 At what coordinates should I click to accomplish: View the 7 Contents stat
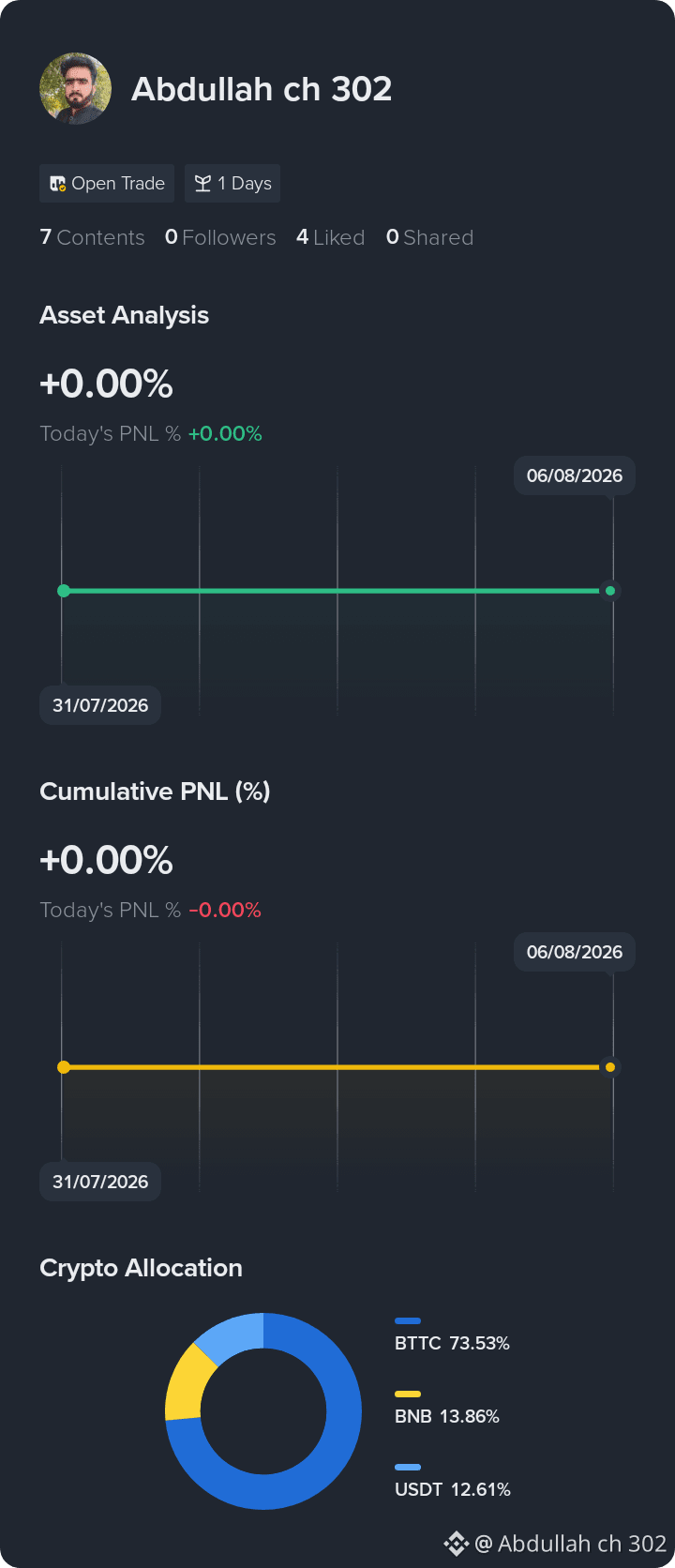(x=92, y=237)
